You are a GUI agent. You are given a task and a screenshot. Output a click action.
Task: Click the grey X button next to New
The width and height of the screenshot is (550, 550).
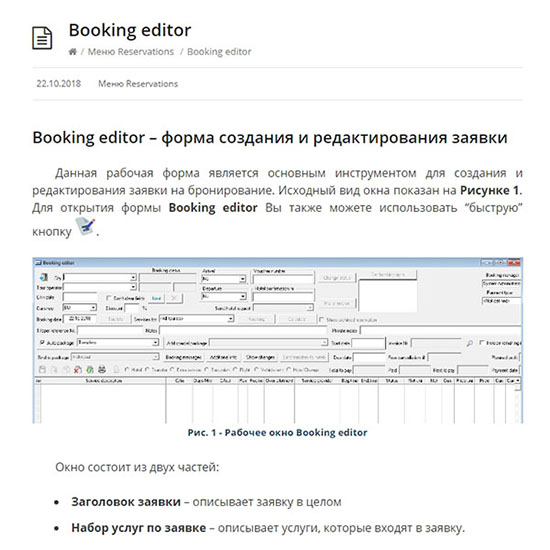pyautogui.click(x=174, y=298)
